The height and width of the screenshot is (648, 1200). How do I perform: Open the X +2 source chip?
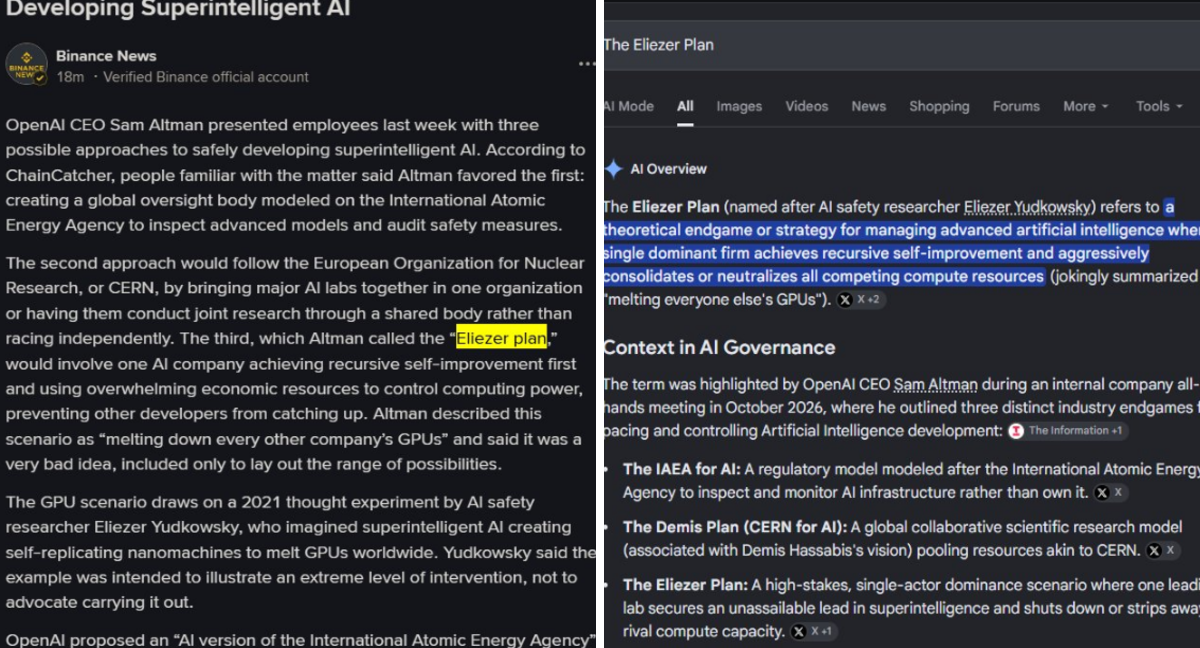click(861, 299)
